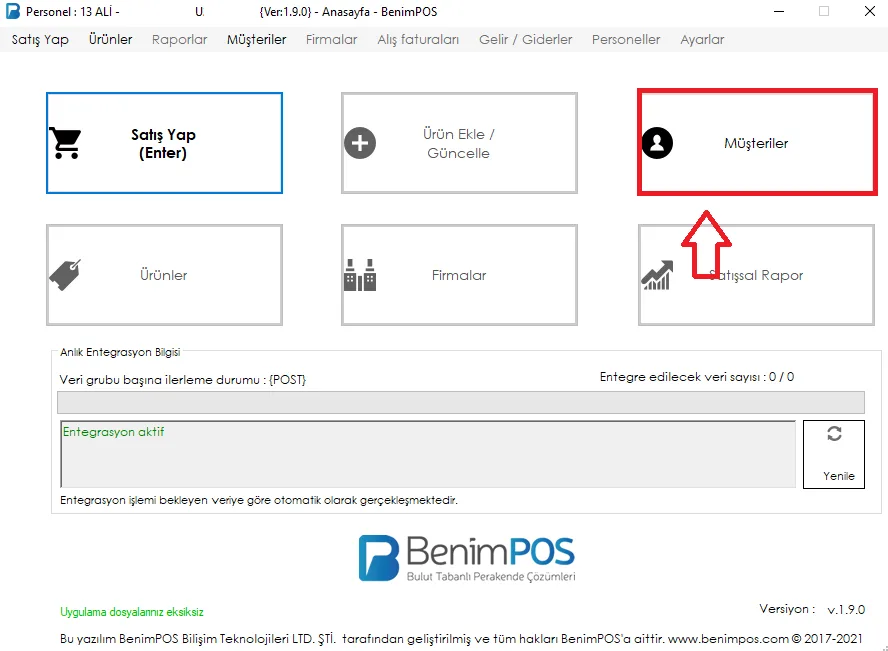Click the 'Versiyon : v.1.9.0' text
888x651 pixels.
(812, 610)
